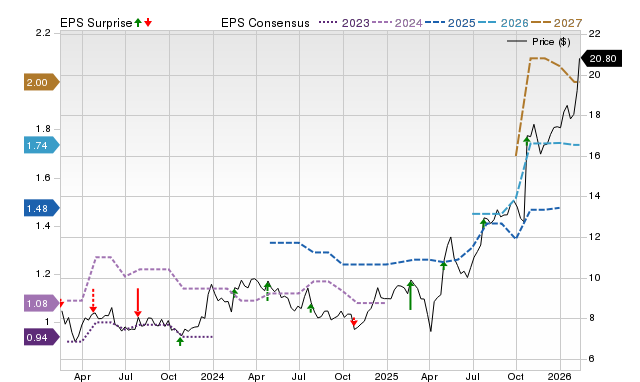This screenshot has height=382, width=640.
Task: Click the 0.94 dark purple EPS value tag
Action: pos(41,338)
